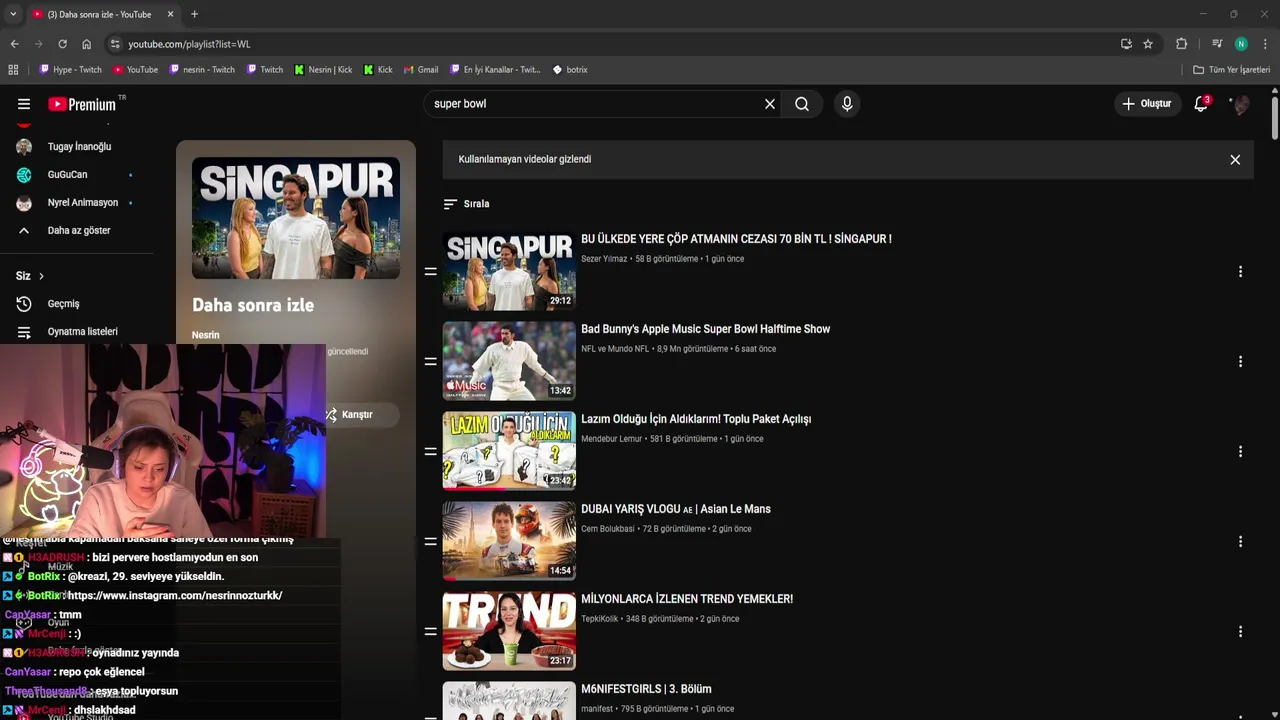Screen dimensions: 1280x720
Task: Close the 'Daha sonra izle' browser tab
Action: tap(170, 14)
